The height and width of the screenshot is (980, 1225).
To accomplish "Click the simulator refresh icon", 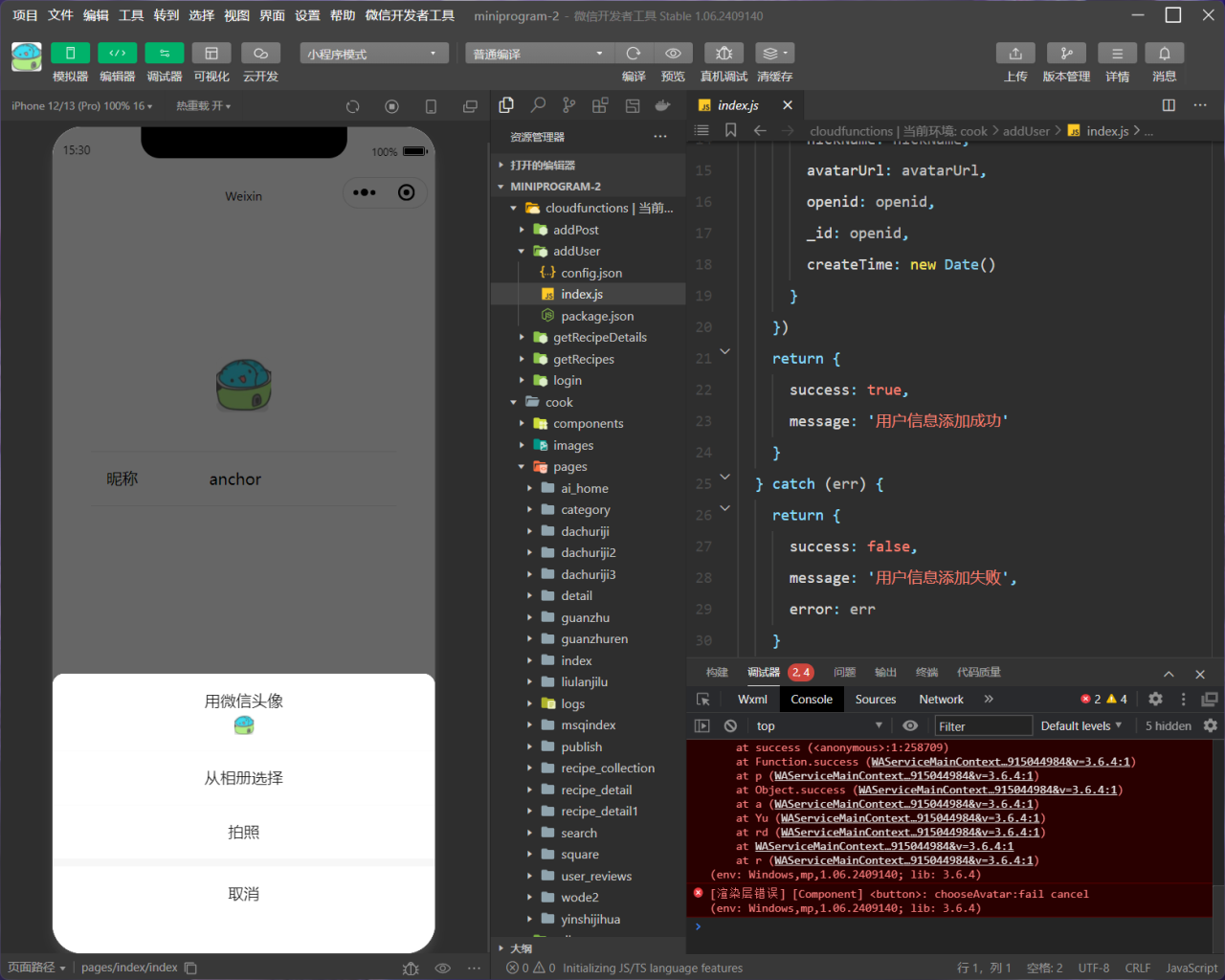I will [x=353, y=106].
